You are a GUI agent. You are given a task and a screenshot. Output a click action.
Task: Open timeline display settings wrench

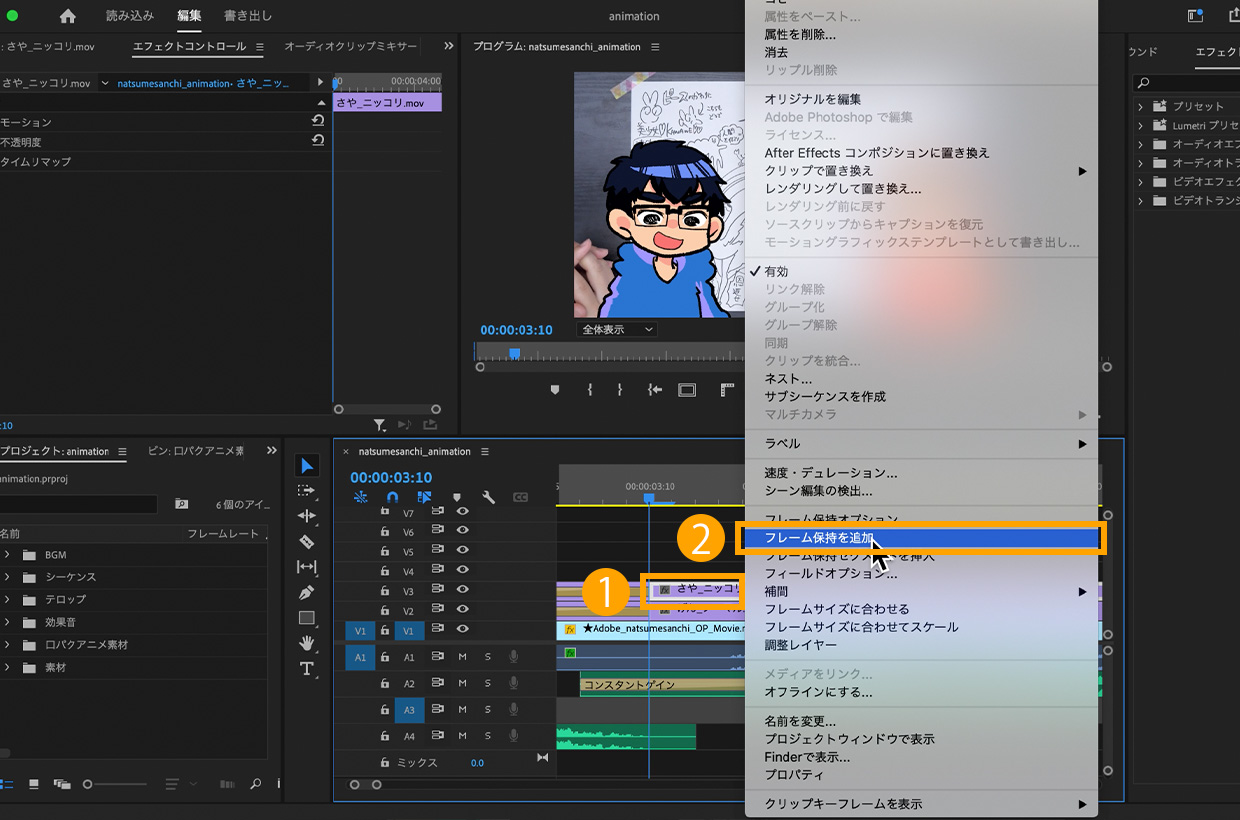(x=489, y=497)
